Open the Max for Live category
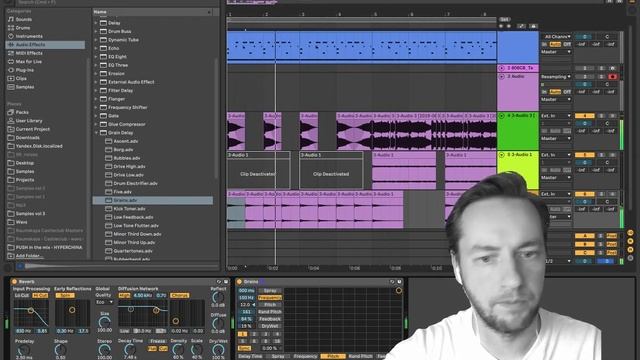The image size is (640, 360). point(29,62)
